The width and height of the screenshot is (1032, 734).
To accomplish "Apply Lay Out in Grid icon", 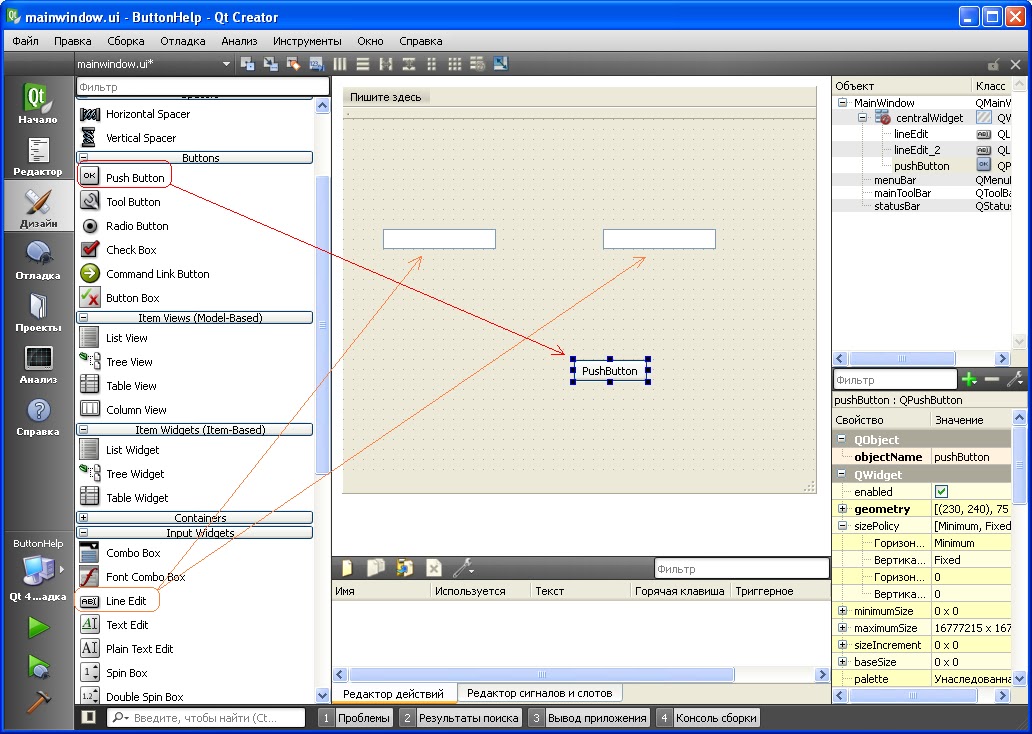I will tap(455, 64).
